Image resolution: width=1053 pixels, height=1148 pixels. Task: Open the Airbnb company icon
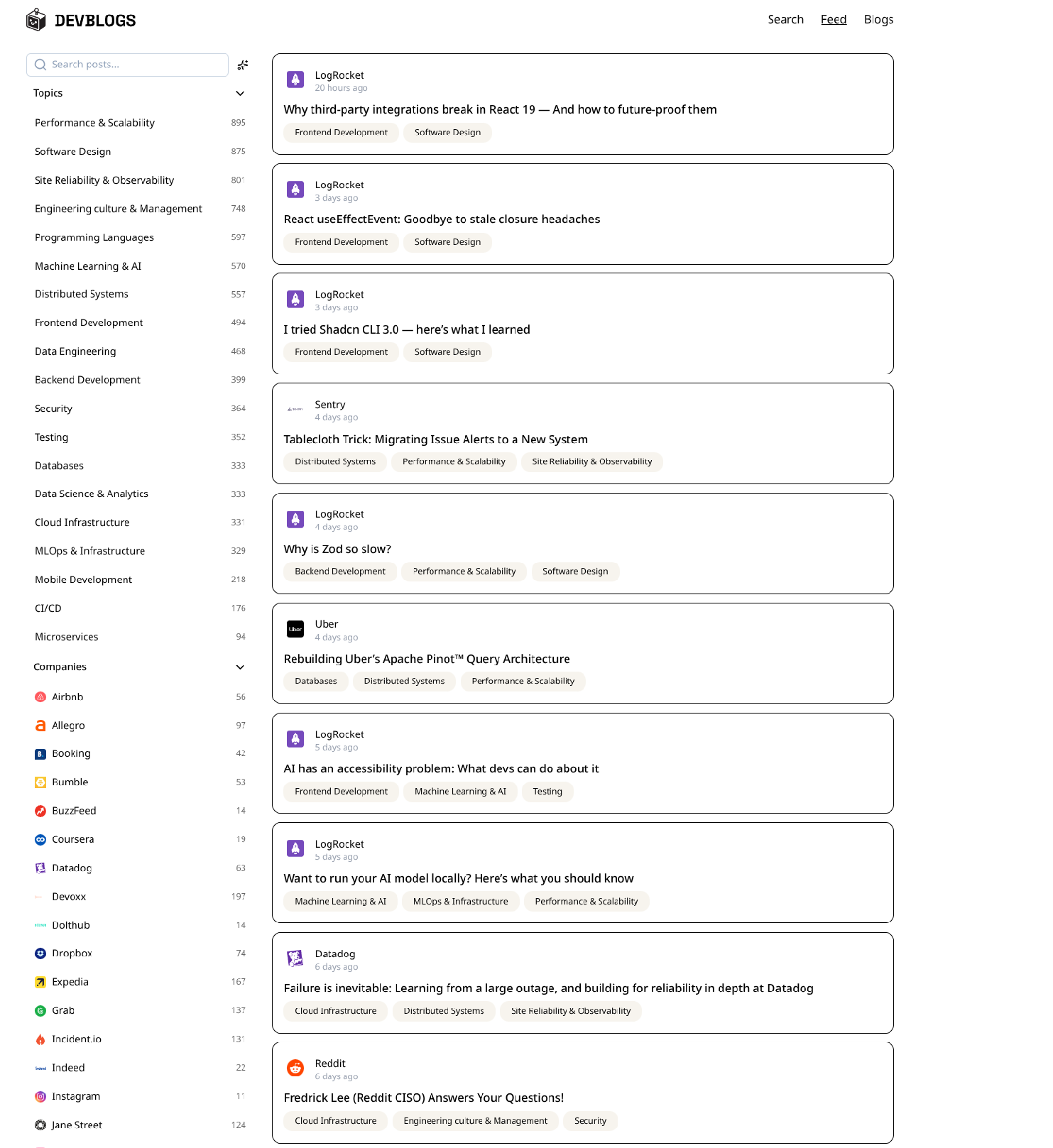coord(40,697)
